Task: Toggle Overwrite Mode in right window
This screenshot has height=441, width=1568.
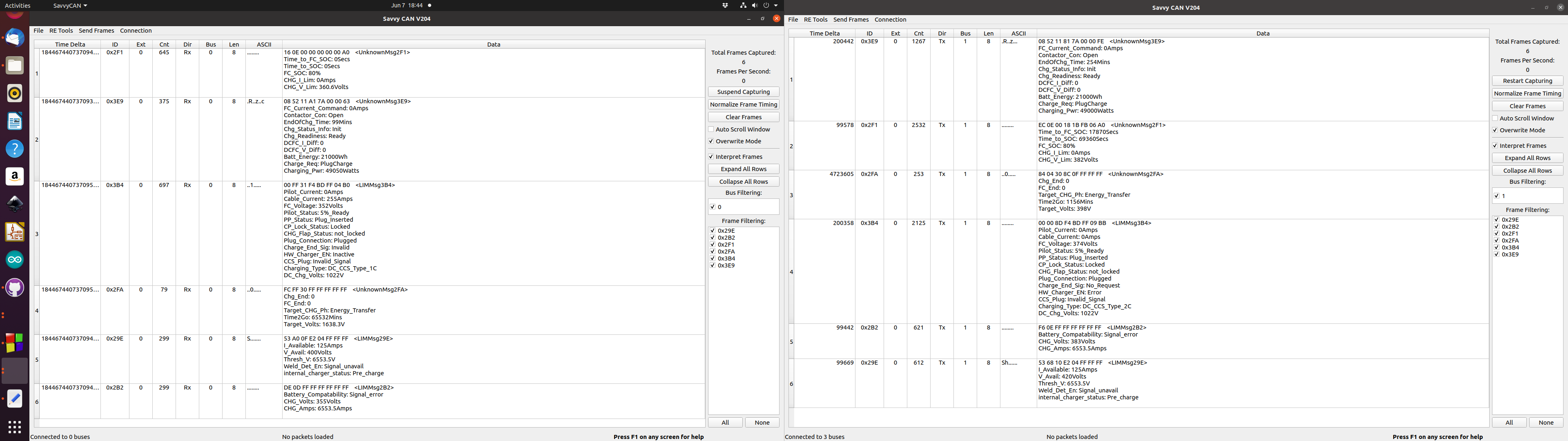Action: coord(1495,130)
